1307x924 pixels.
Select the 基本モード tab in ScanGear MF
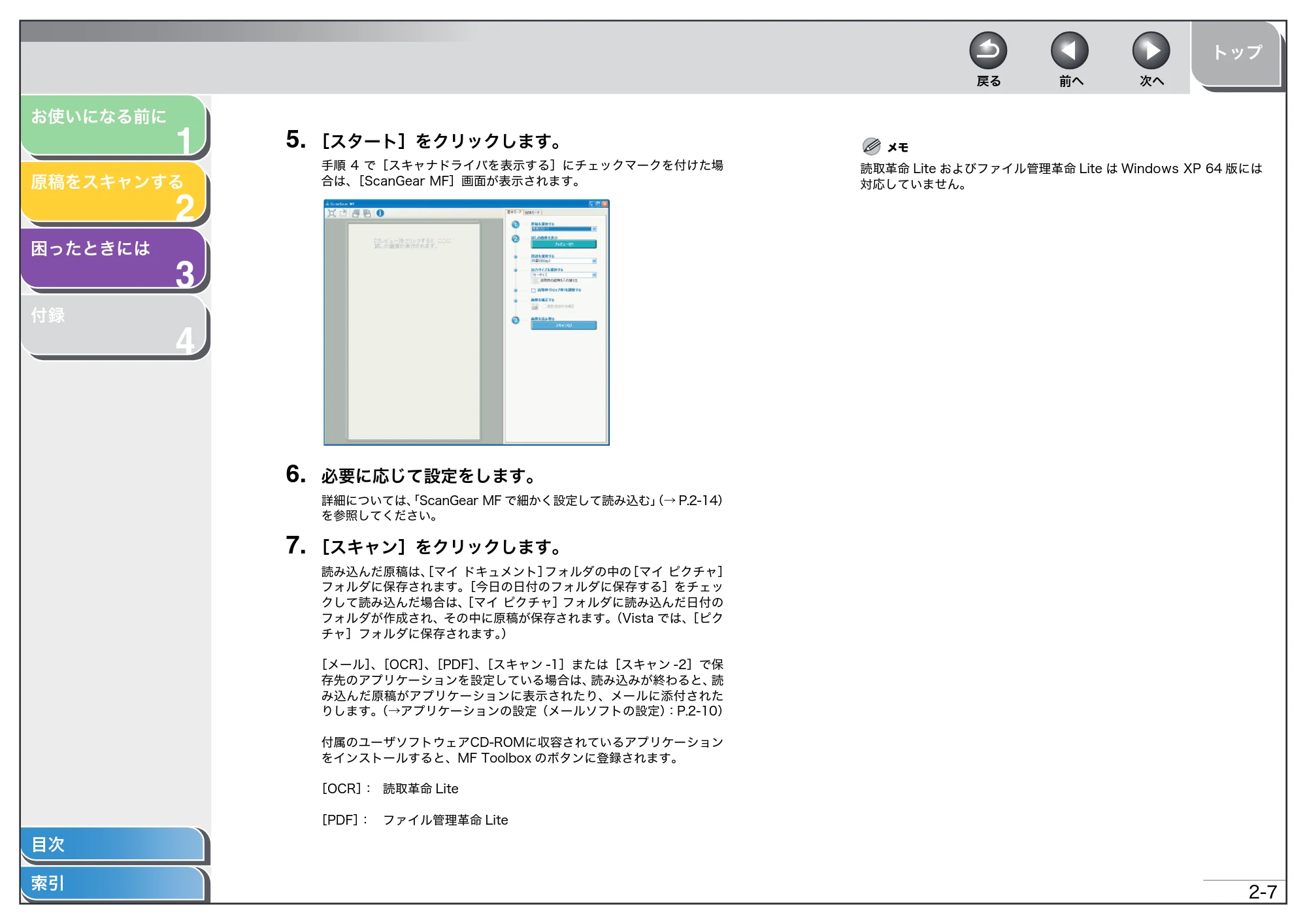514,212
